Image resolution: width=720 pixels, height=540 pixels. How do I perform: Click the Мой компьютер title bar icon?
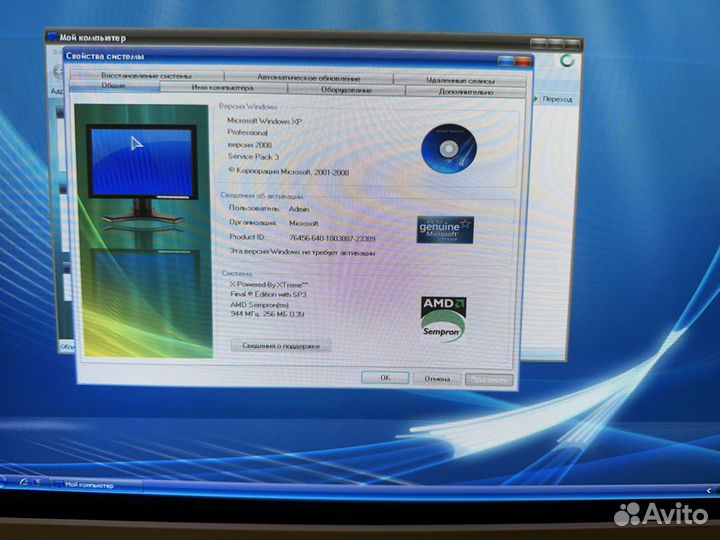click(53, 37)
